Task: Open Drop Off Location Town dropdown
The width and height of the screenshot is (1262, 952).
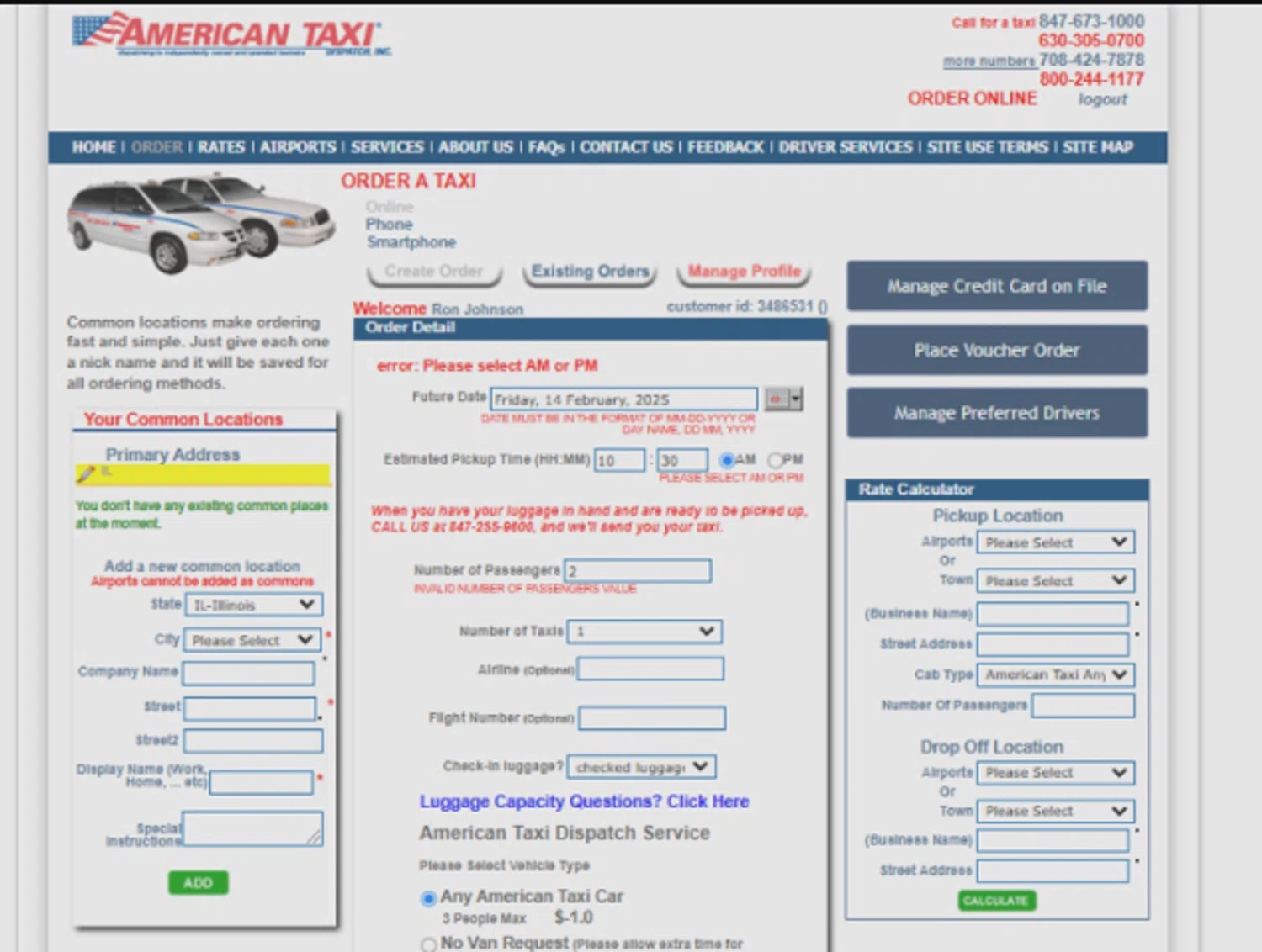Action: [1055, 811]
